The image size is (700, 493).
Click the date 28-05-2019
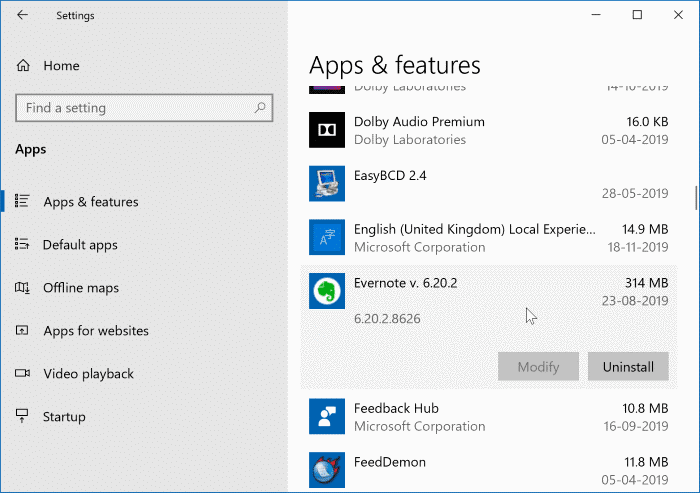pyautogui.click(x=635, y=193)
